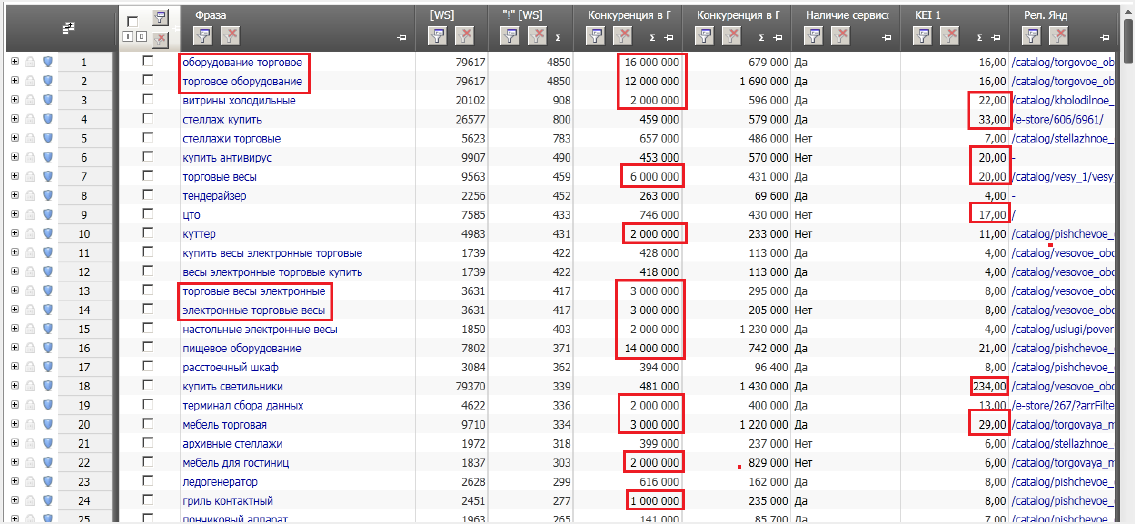Check the box for витрины холодильные
Screen dimensions: 1135x524
click(x=148, y=100)
